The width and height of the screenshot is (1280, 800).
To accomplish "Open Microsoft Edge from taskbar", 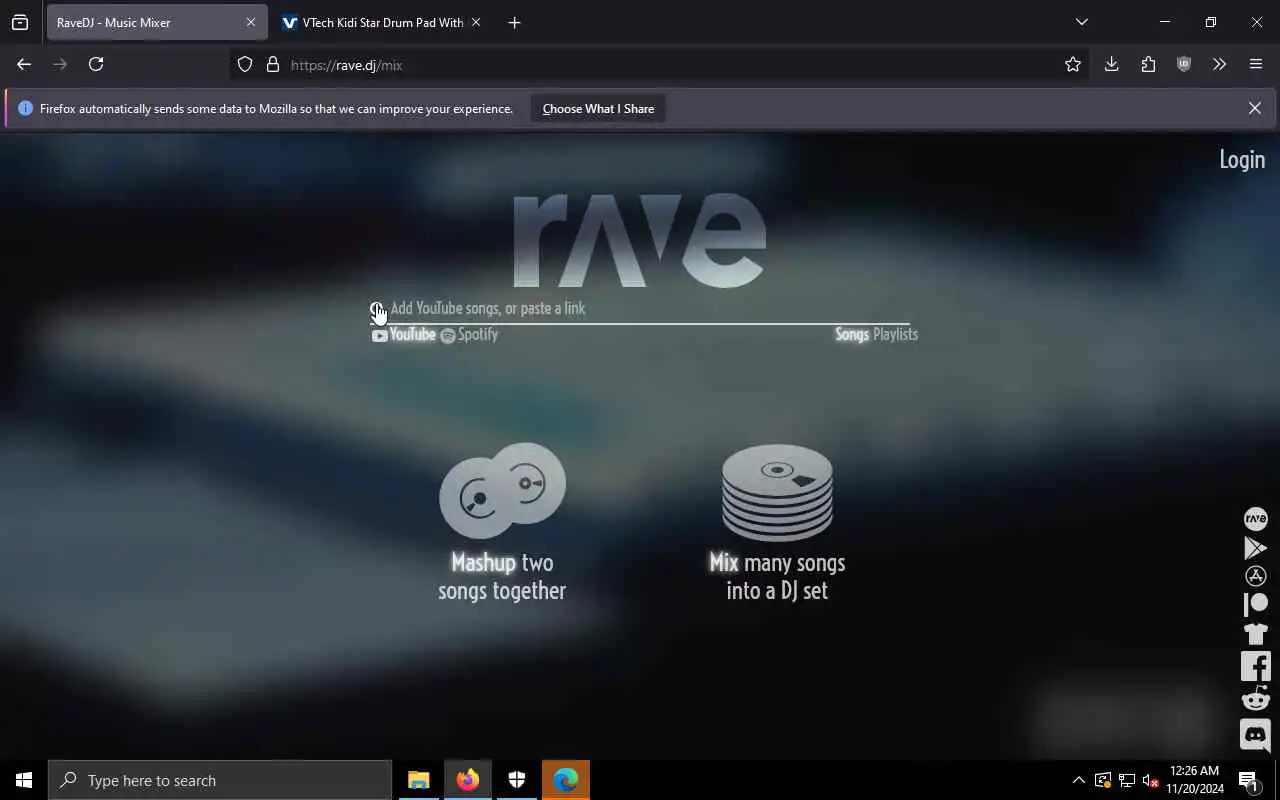I will (x=566, y=780).
